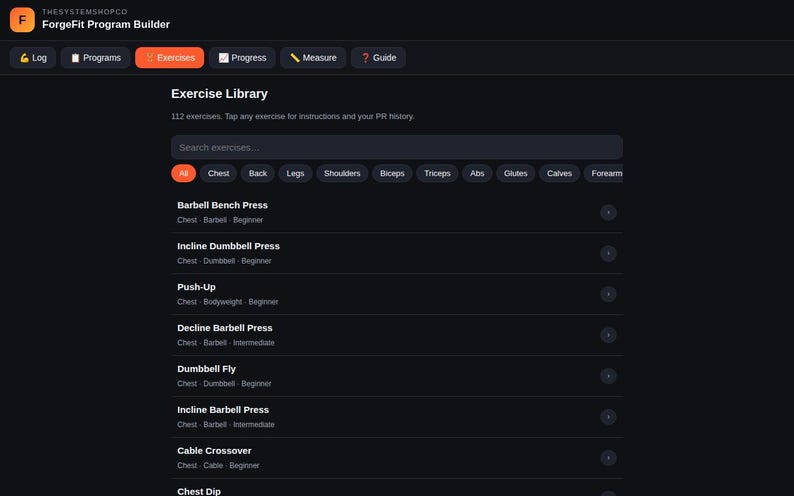The image size is (794, 496).
Task: Open chevron arrow for Decline Barbell Press
Action: coord(608,335)
